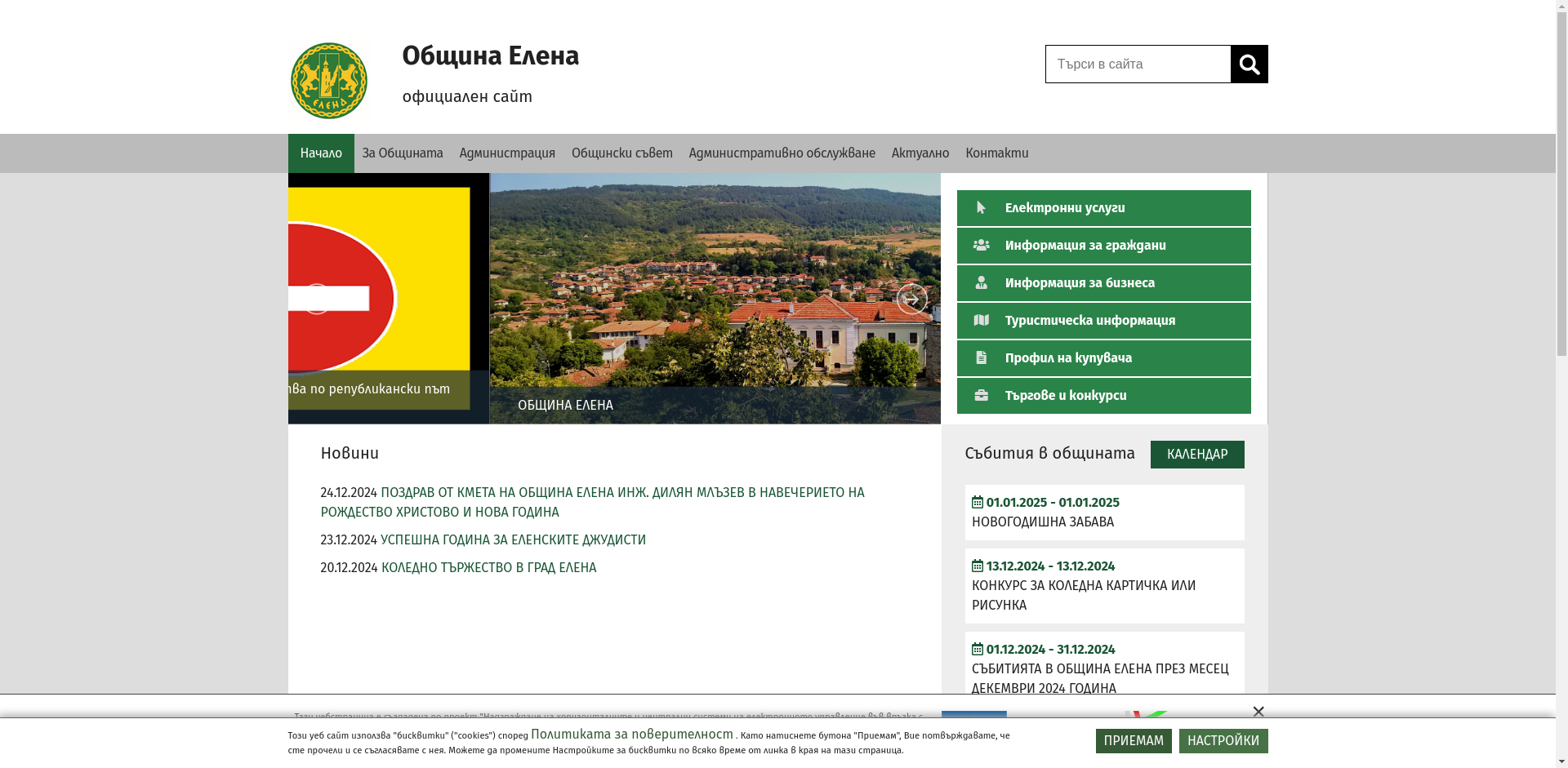1568x768 pixels.
Task: Go to the Контакти page
Action: point(996,153)
